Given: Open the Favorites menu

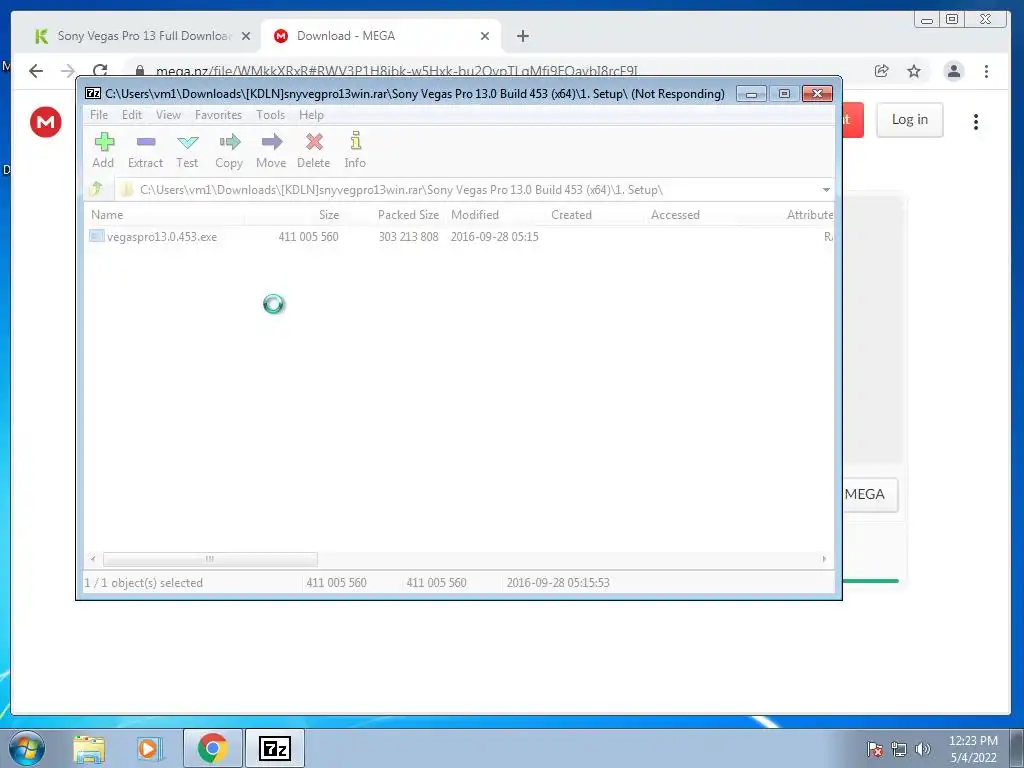Looking at the screenshot, I should (x=218, y=115).
